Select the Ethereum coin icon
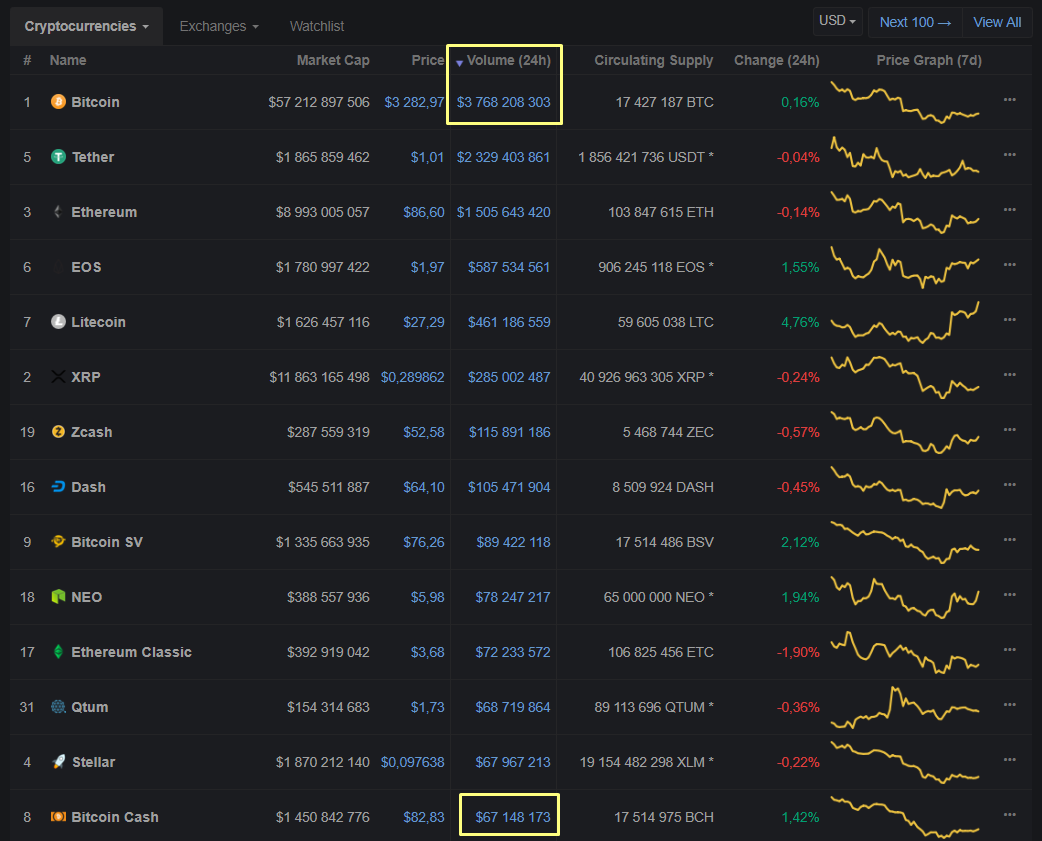The width and height of the screenshot is (1042, 841). 58,212
